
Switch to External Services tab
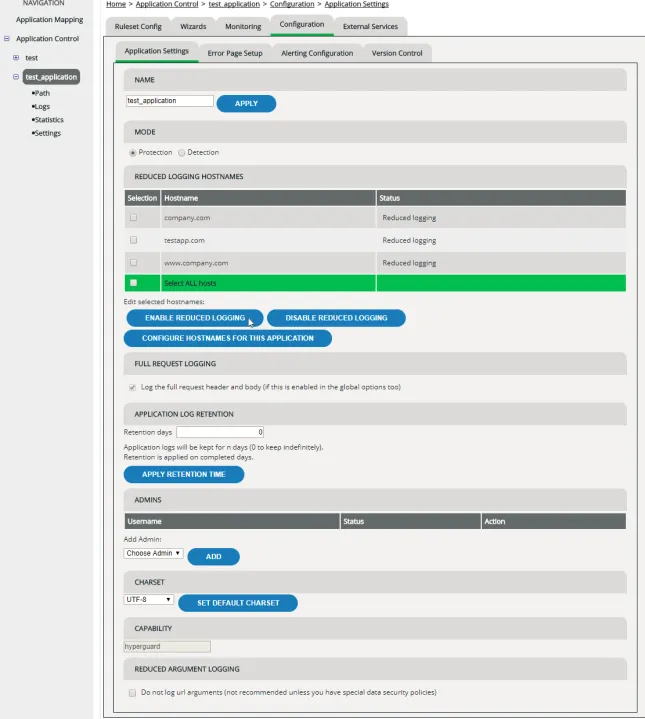[370, 27]
